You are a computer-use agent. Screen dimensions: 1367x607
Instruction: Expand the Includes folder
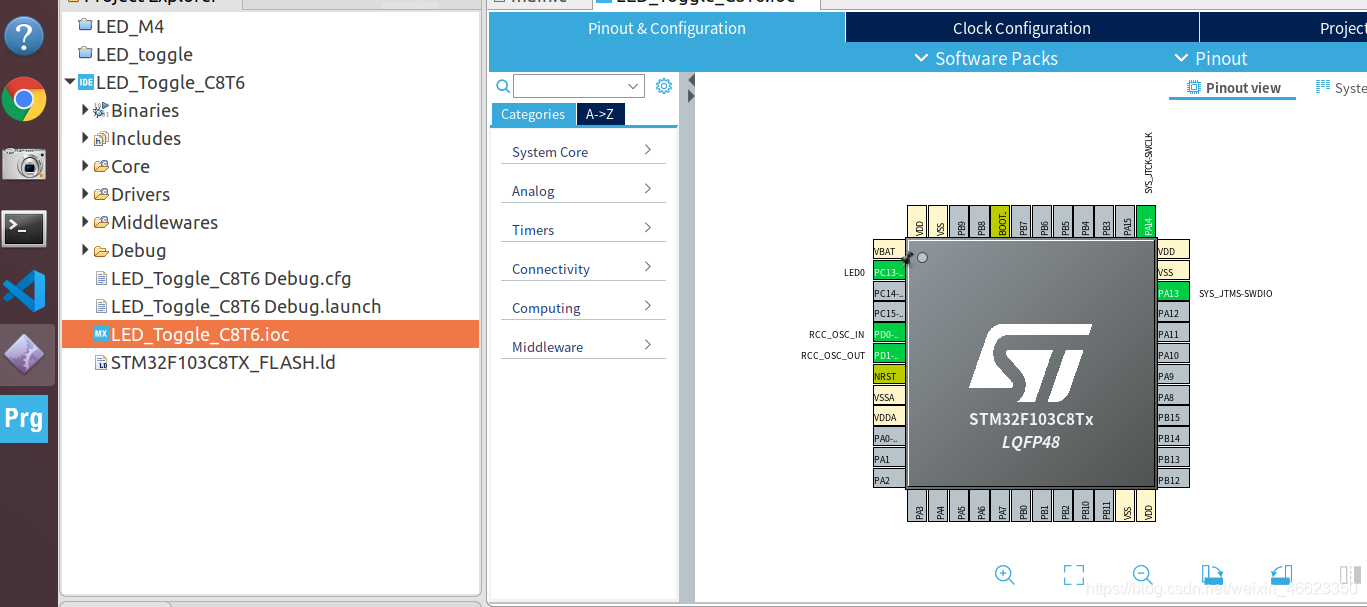click(x=85, y=138)
